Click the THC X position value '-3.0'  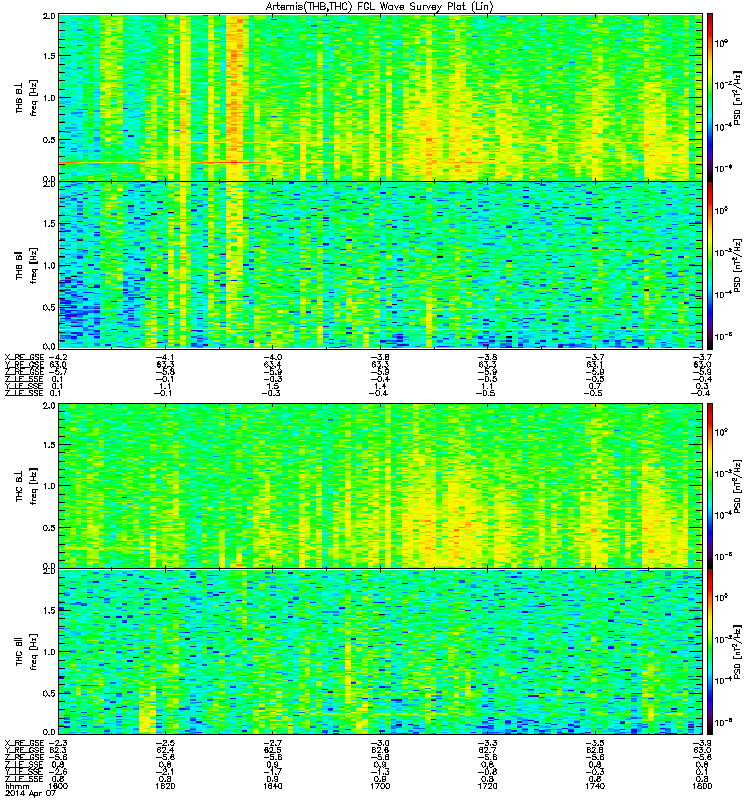pyautogui.click(x=380, y=743)
